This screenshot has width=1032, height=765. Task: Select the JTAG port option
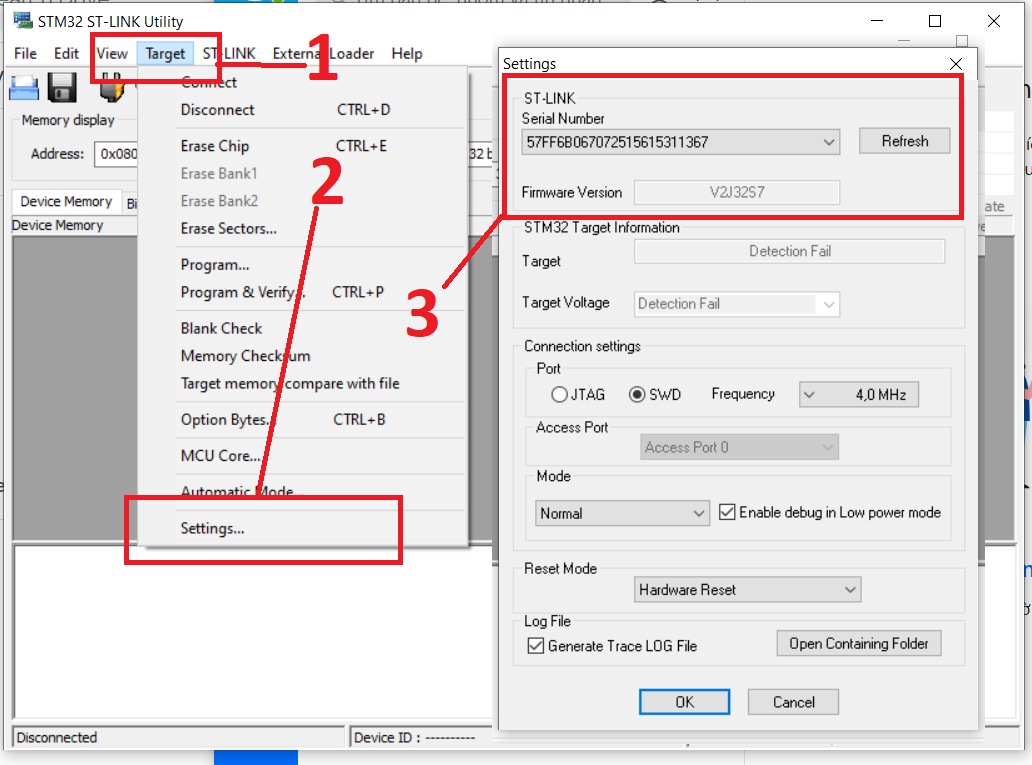(x=560, y=395)
